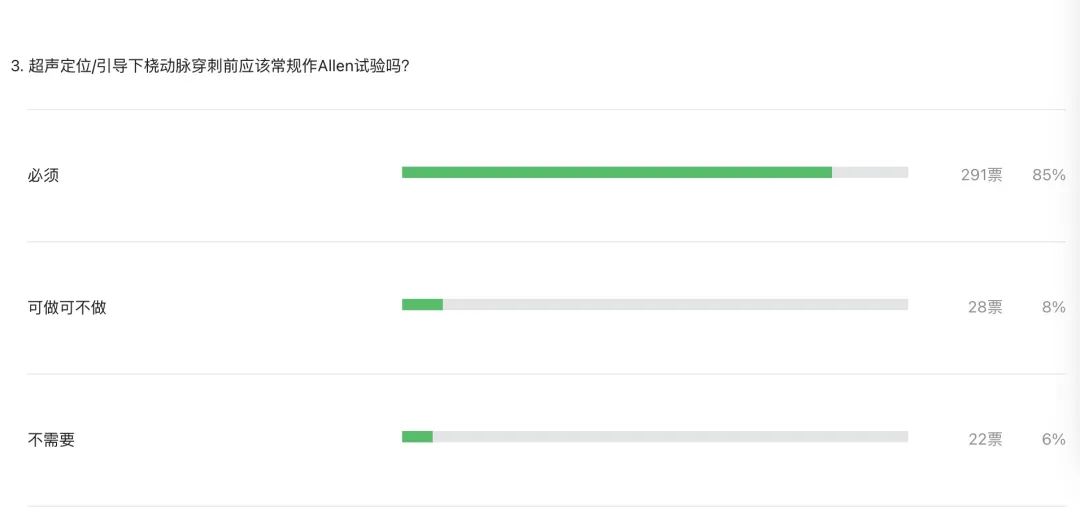This screenshot has height=513, width=1080.
Task: Click the divider line below the question title
Action: pos(546,109)
